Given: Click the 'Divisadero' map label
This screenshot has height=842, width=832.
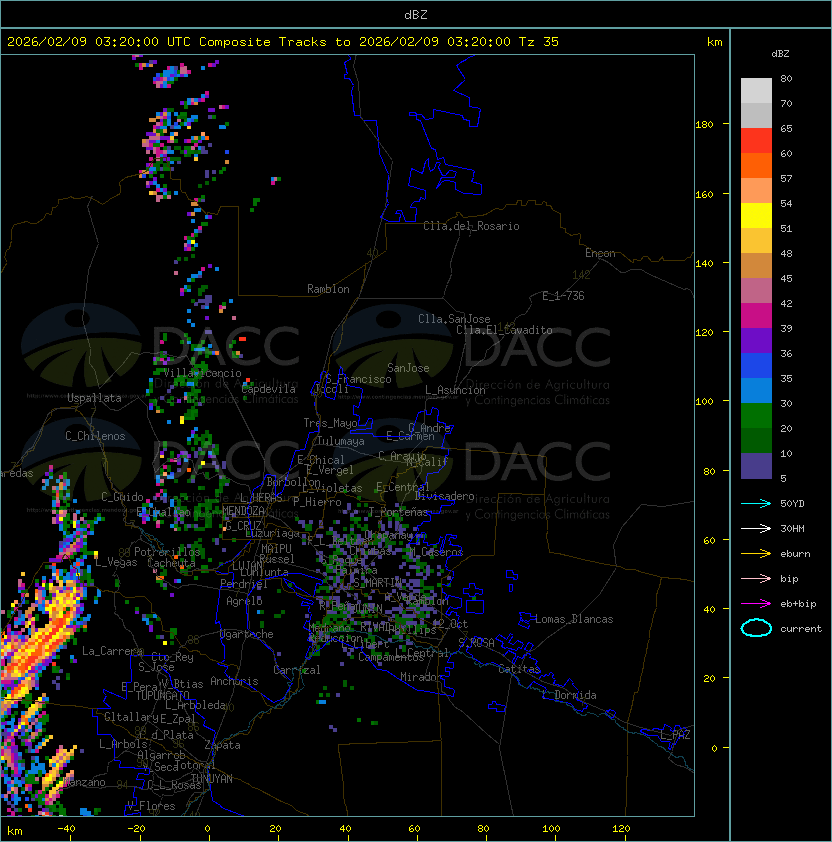Looking at the screenshot, I should click(444, 496).
